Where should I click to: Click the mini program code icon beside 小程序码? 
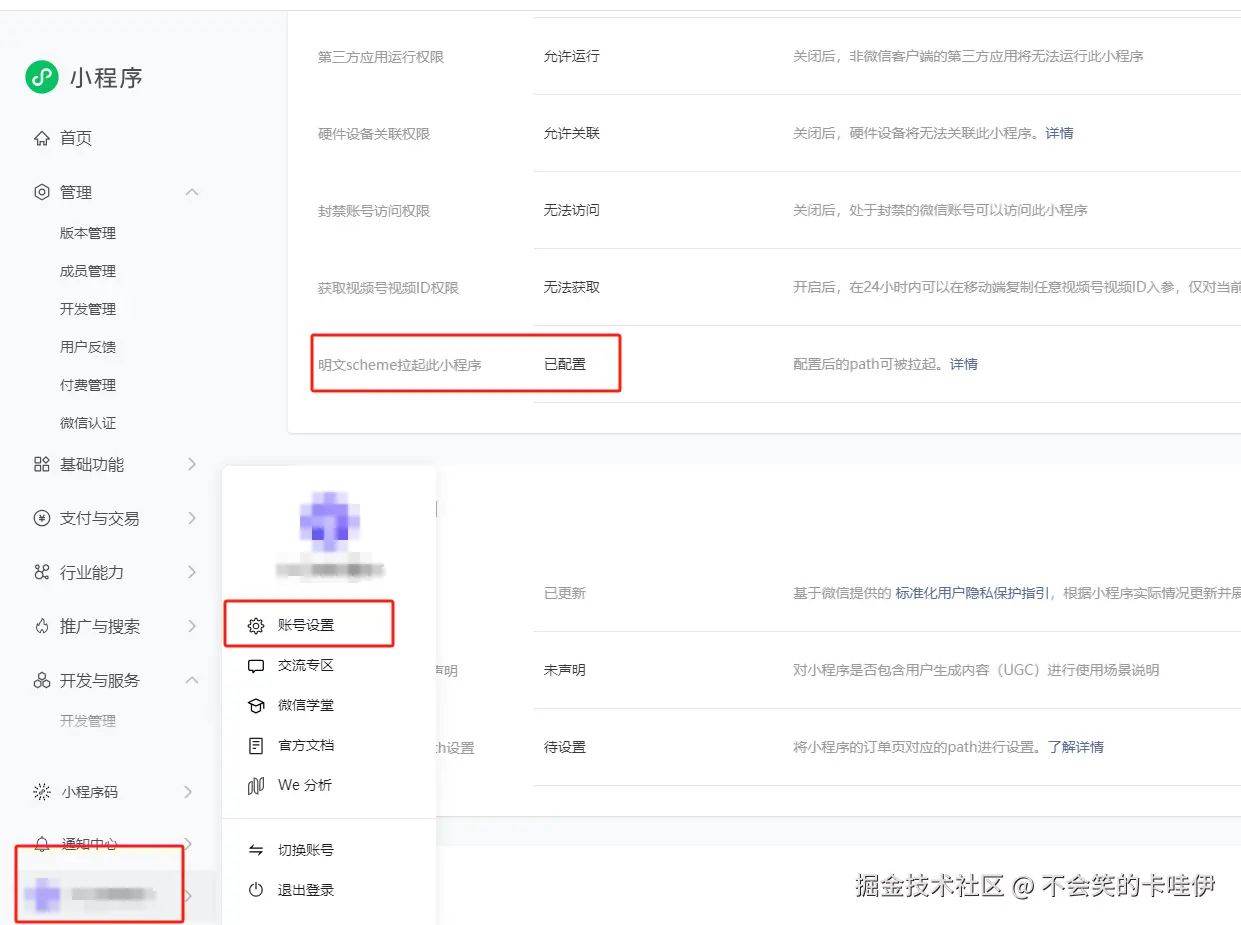click(41, 792)
